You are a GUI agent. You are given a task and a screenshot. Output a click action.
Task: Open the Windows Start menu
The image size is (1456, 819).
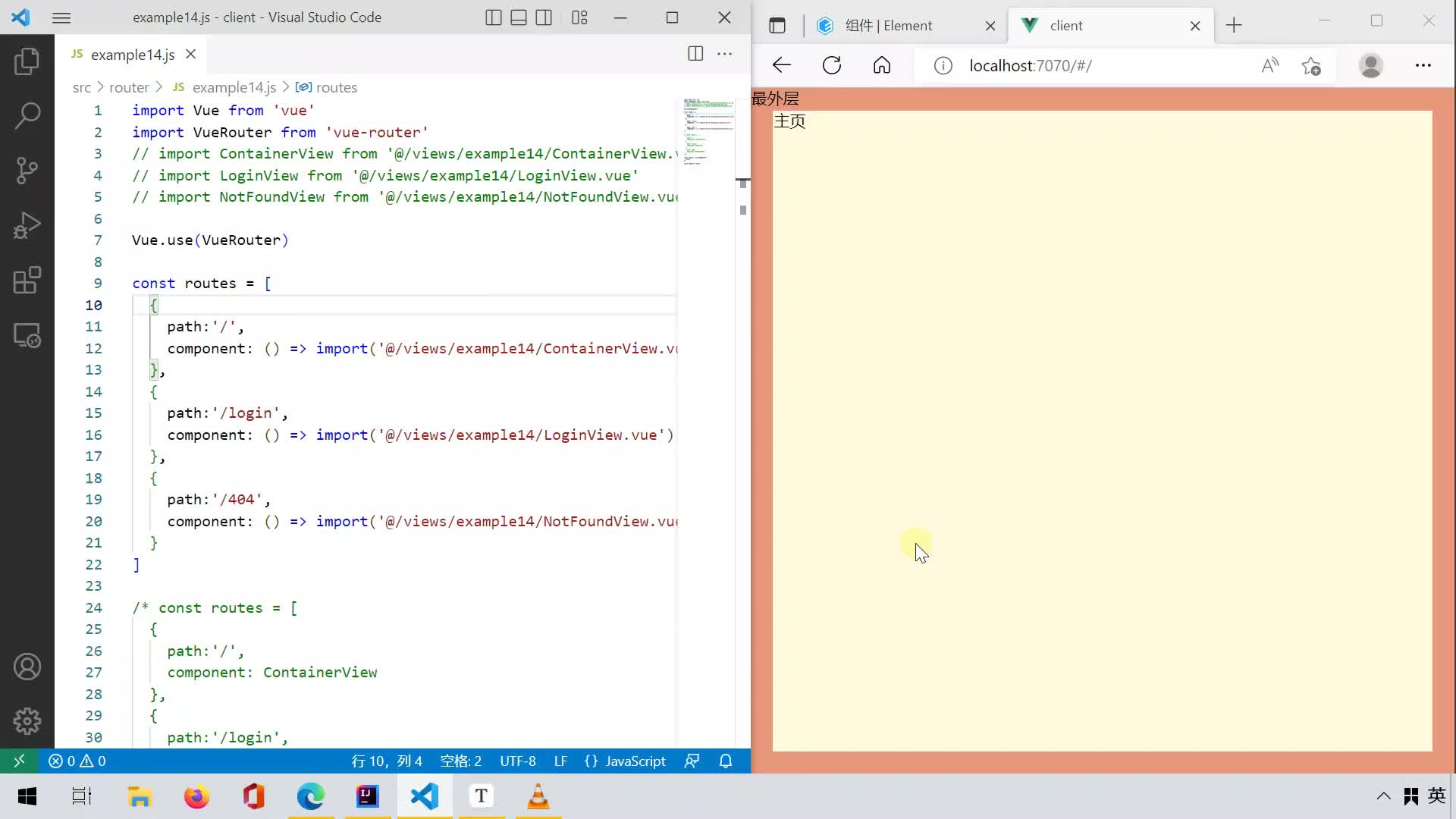pos(27,796)
